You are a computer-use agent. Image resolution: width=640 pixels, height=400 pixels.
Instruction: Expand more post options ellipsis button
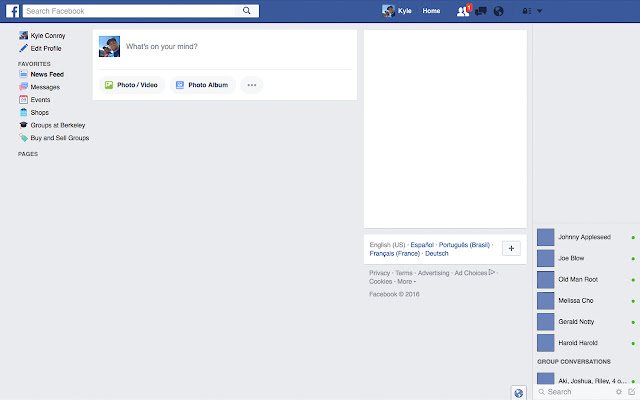[x=252, y=85]
